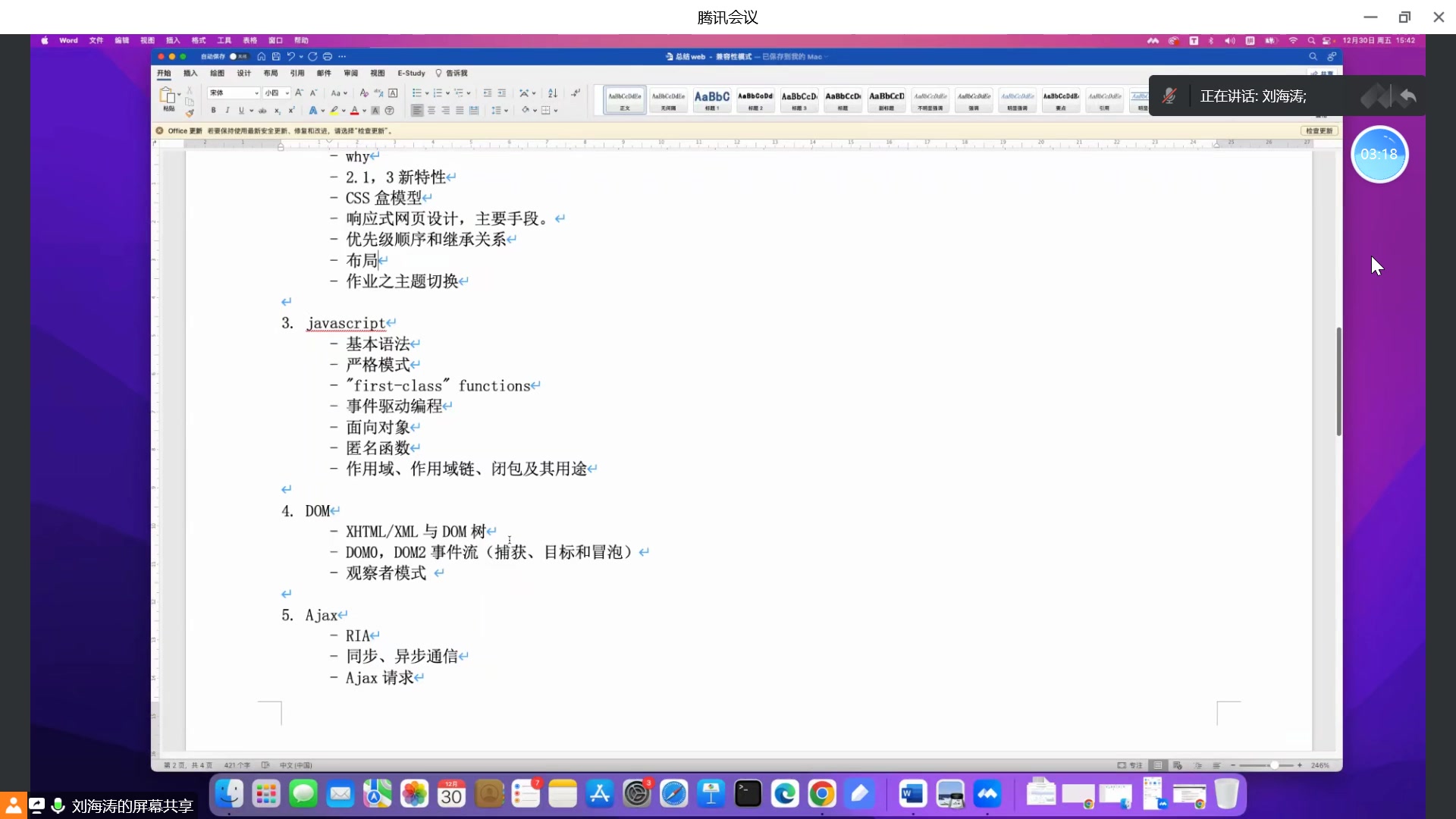This screenshot has height=819, width=1456.
Task: Click the vertical scrollbar of the document
Action: [1338, 381]
